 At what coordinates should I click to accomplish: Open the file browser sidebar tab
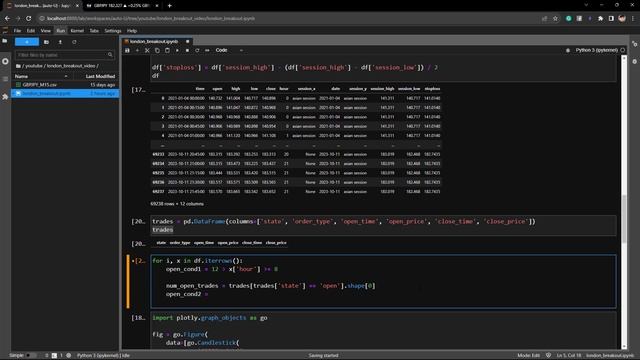pyautogui.click(x=5, y=41)
